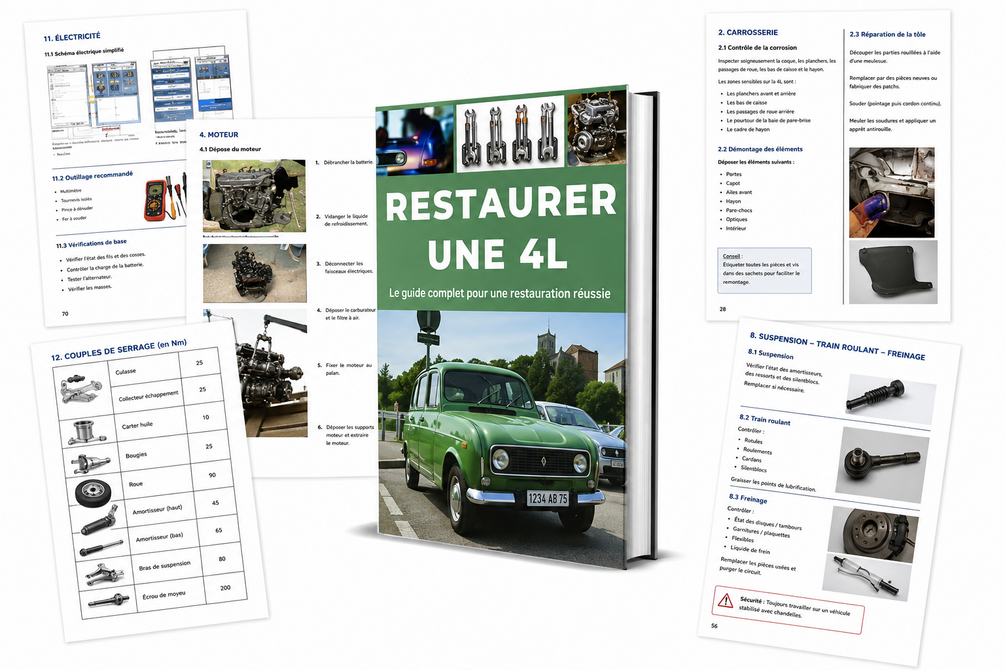Click the heading "11. ÉLECTRICITÉ"
Screen dimensions: 1005x670
pyautogui.click(x=72, y=38)
